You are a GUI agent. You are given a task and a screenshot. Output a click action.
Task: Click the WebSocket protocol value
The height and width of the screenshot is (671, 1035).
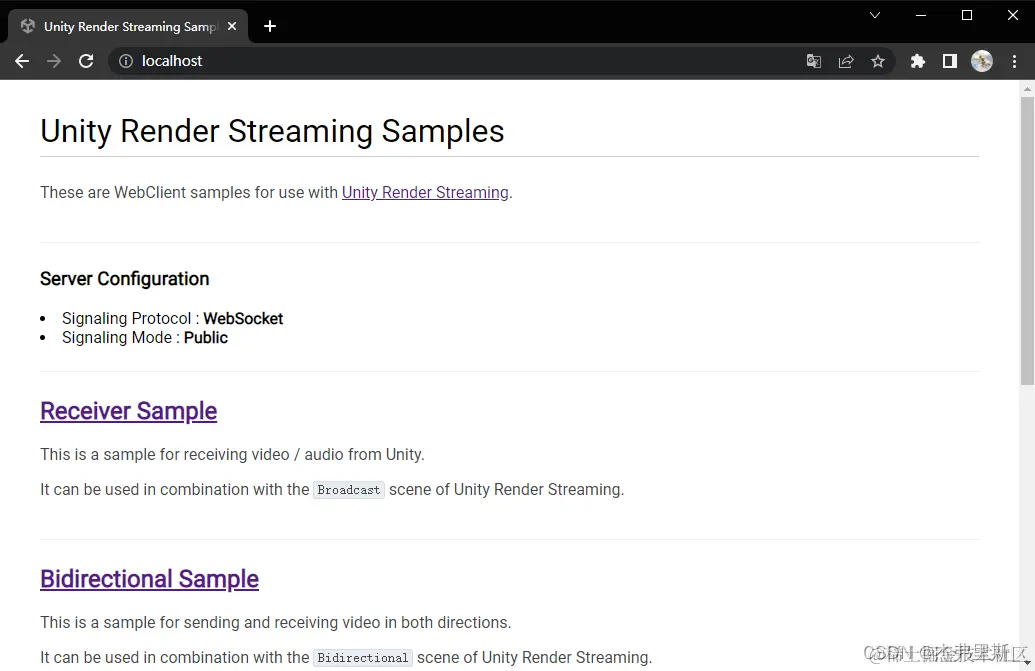click(x=243, y=319)
